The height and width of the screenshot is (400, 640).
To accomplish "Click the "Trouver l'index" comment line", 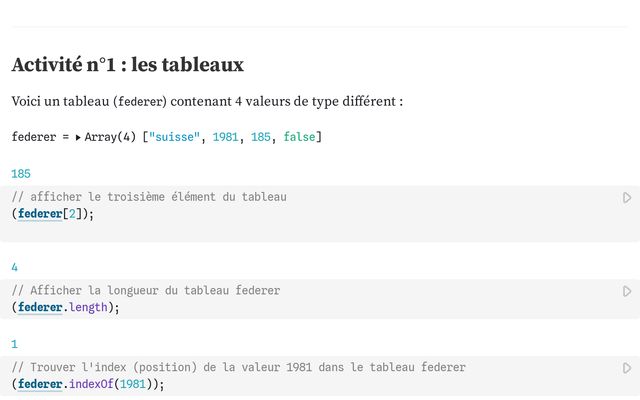I will (x=238, y=367).
